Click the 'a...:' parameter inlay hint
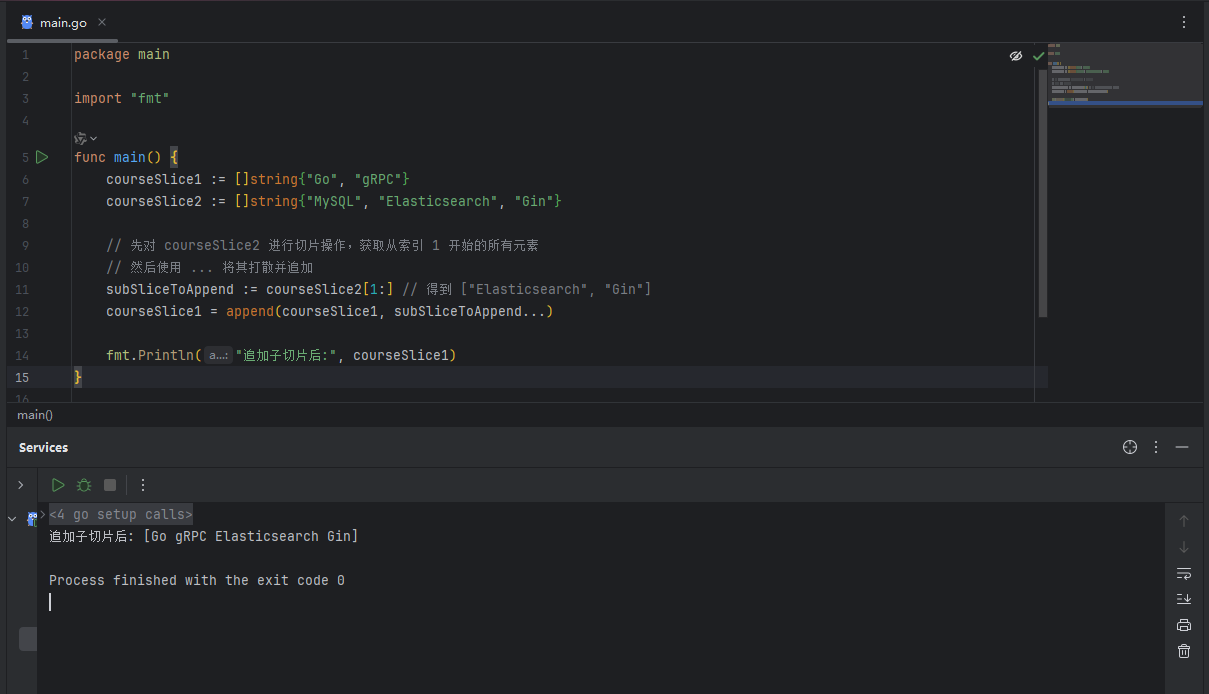 pos(219,355)
